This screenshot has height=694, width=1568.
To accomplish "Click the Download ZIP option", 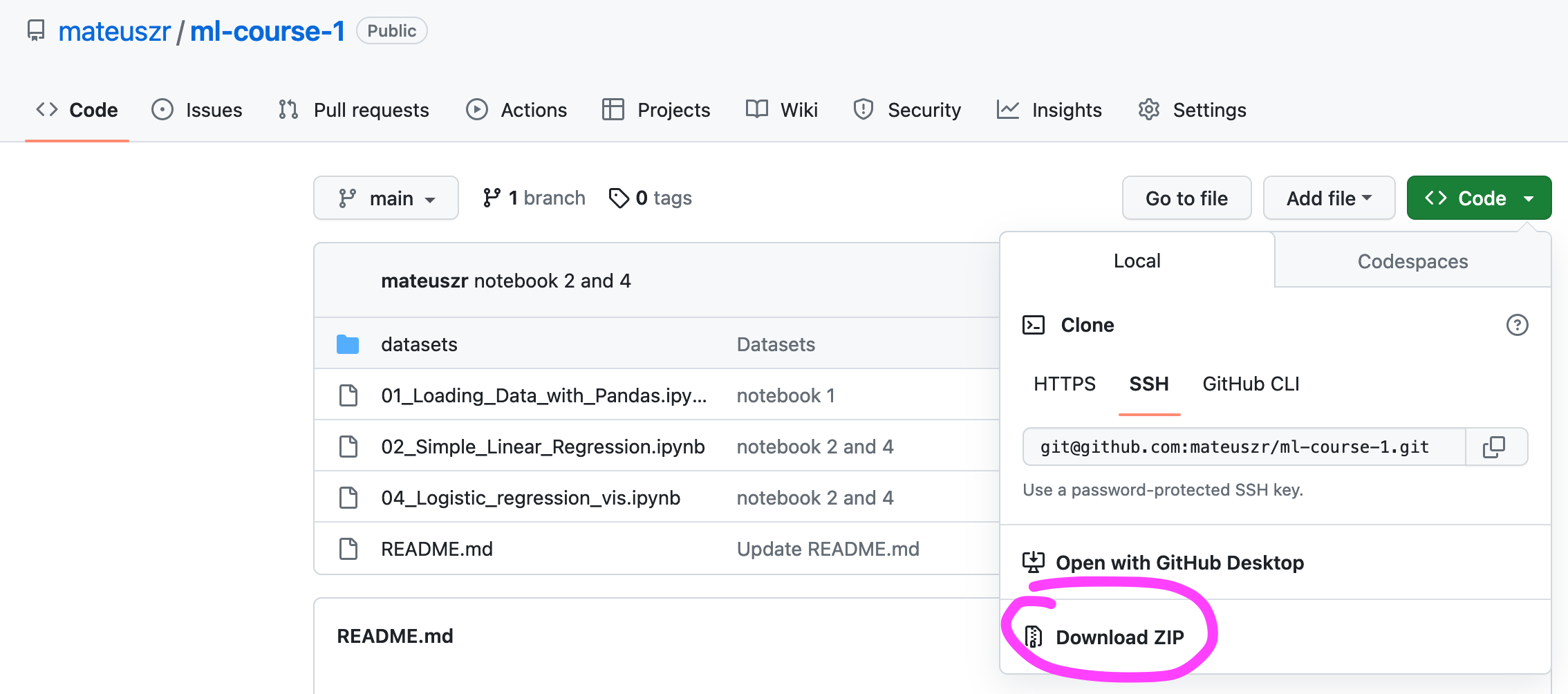I will click(1119, 637).
